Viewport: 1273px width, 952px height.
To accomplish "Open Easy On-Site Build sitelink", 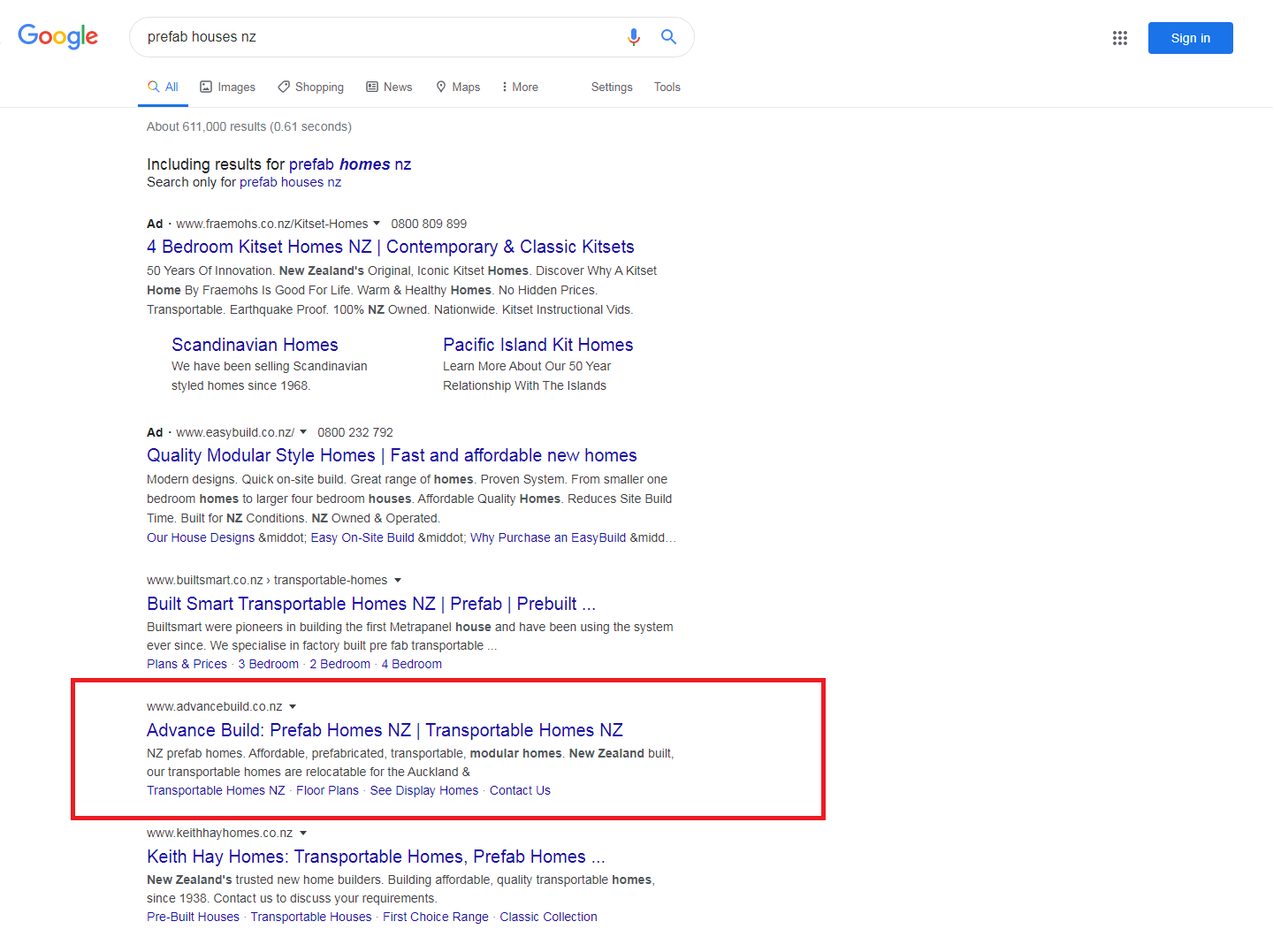I will 362,537.
